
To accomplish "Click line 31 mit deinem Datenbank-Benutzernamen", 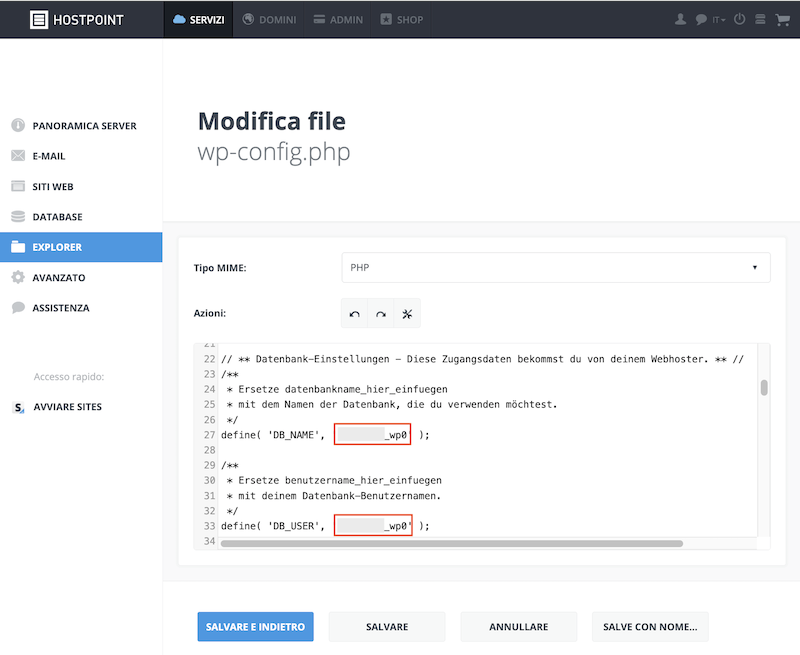I will pos(334,495).
